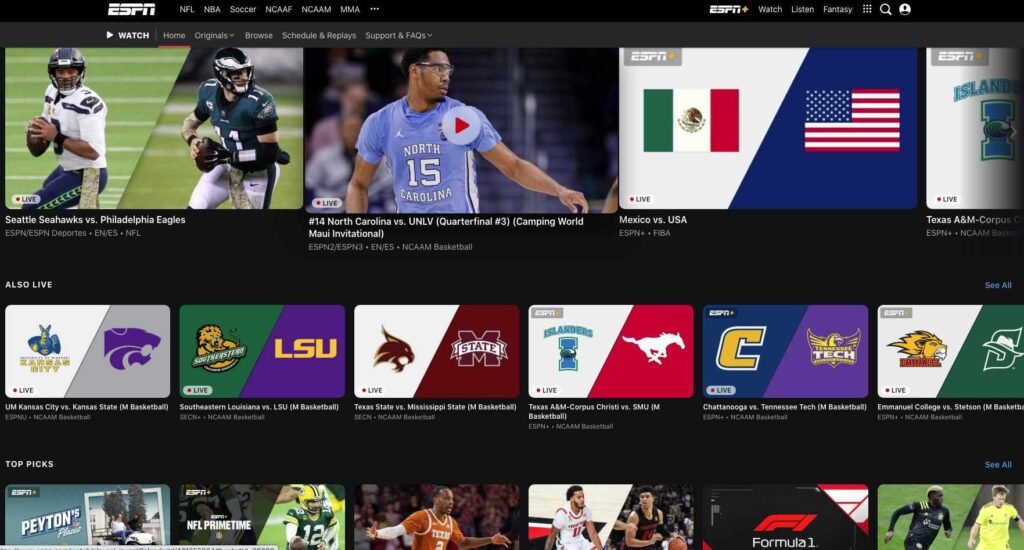1024x550 pixels.
Task: Click Watch in the top right
Action: coord(770,9)
